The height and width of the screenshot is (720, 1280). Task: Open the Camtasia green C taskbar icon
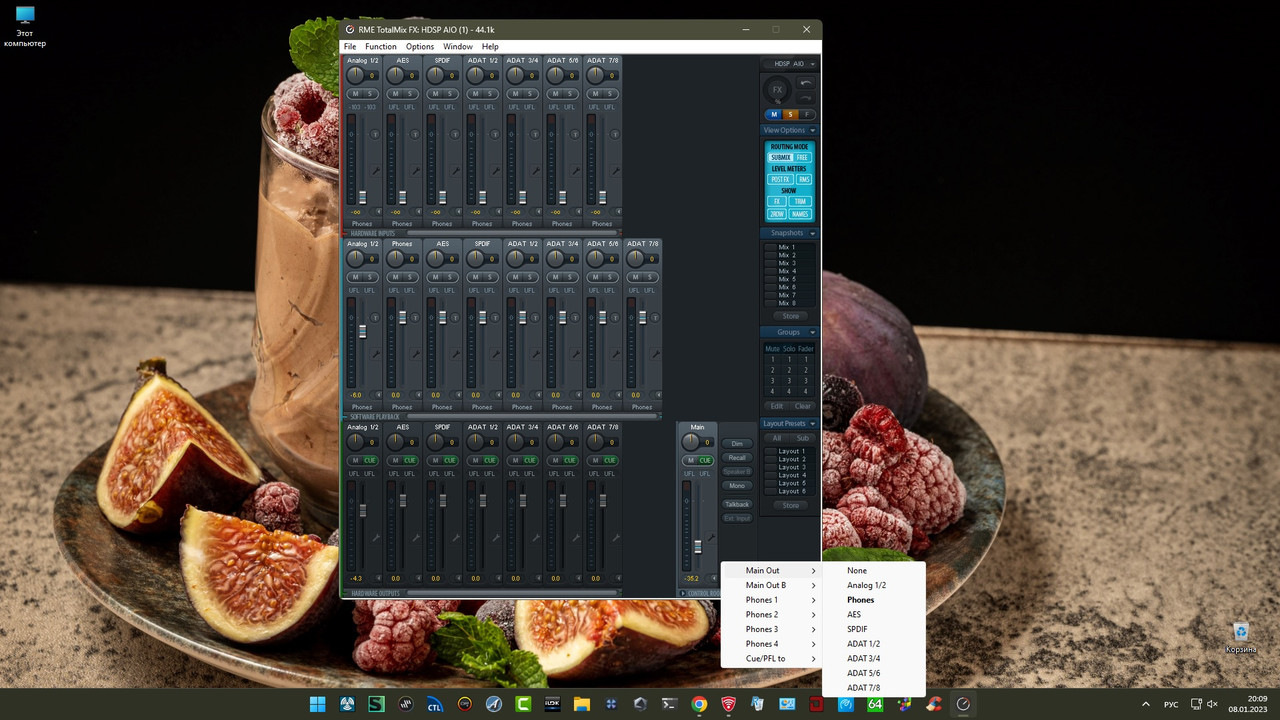coord(522,704)
